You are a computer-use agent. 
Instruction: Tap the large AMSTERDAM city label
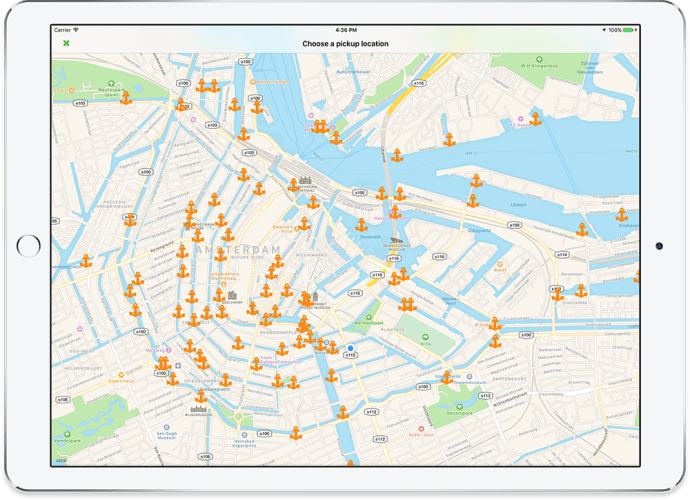tap(238, 250)
